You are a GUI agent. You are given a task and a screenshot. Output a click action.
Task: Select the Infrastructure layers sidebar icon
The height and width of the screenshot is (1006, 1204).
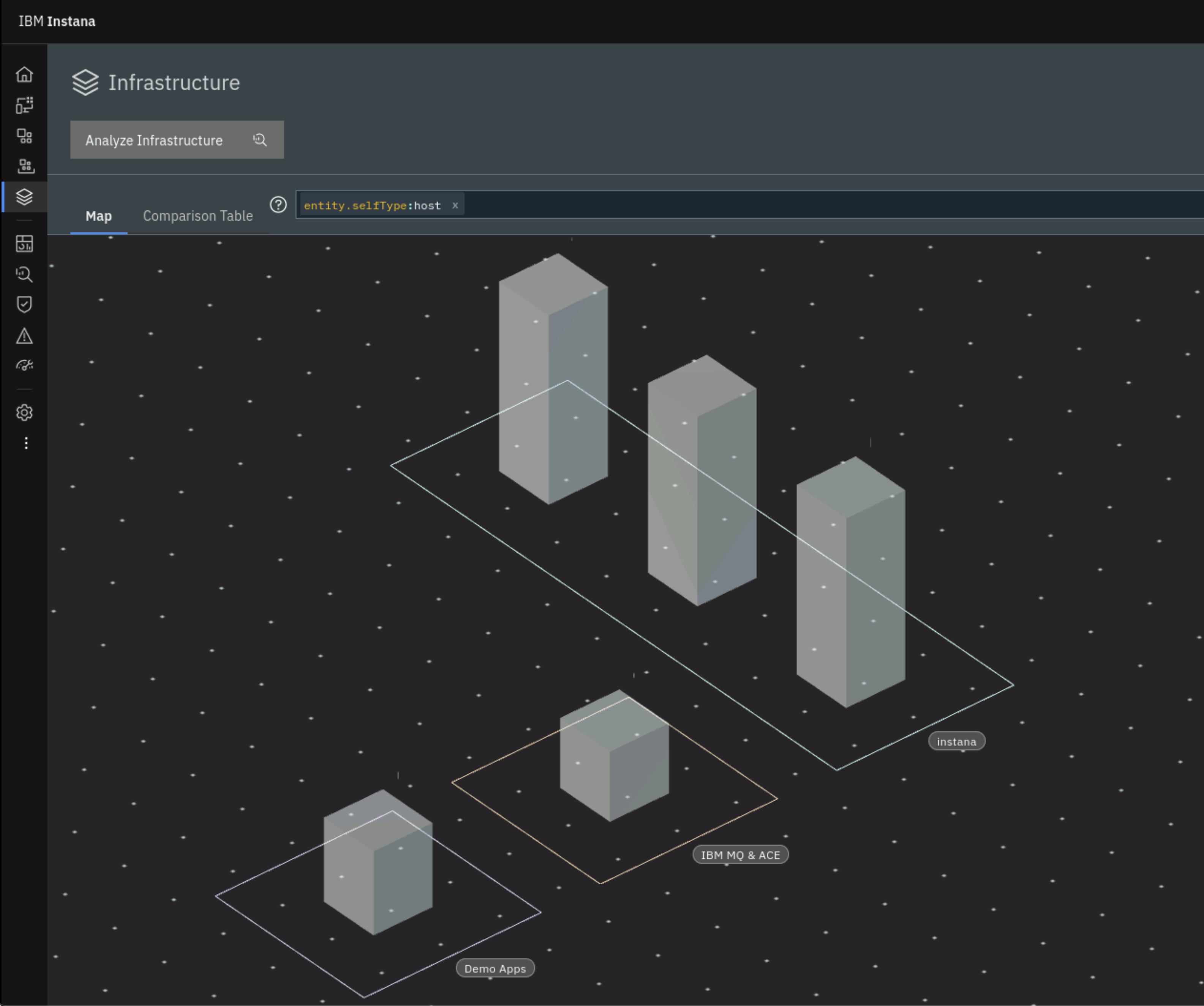pyautogui.click(x=24, y=197)
